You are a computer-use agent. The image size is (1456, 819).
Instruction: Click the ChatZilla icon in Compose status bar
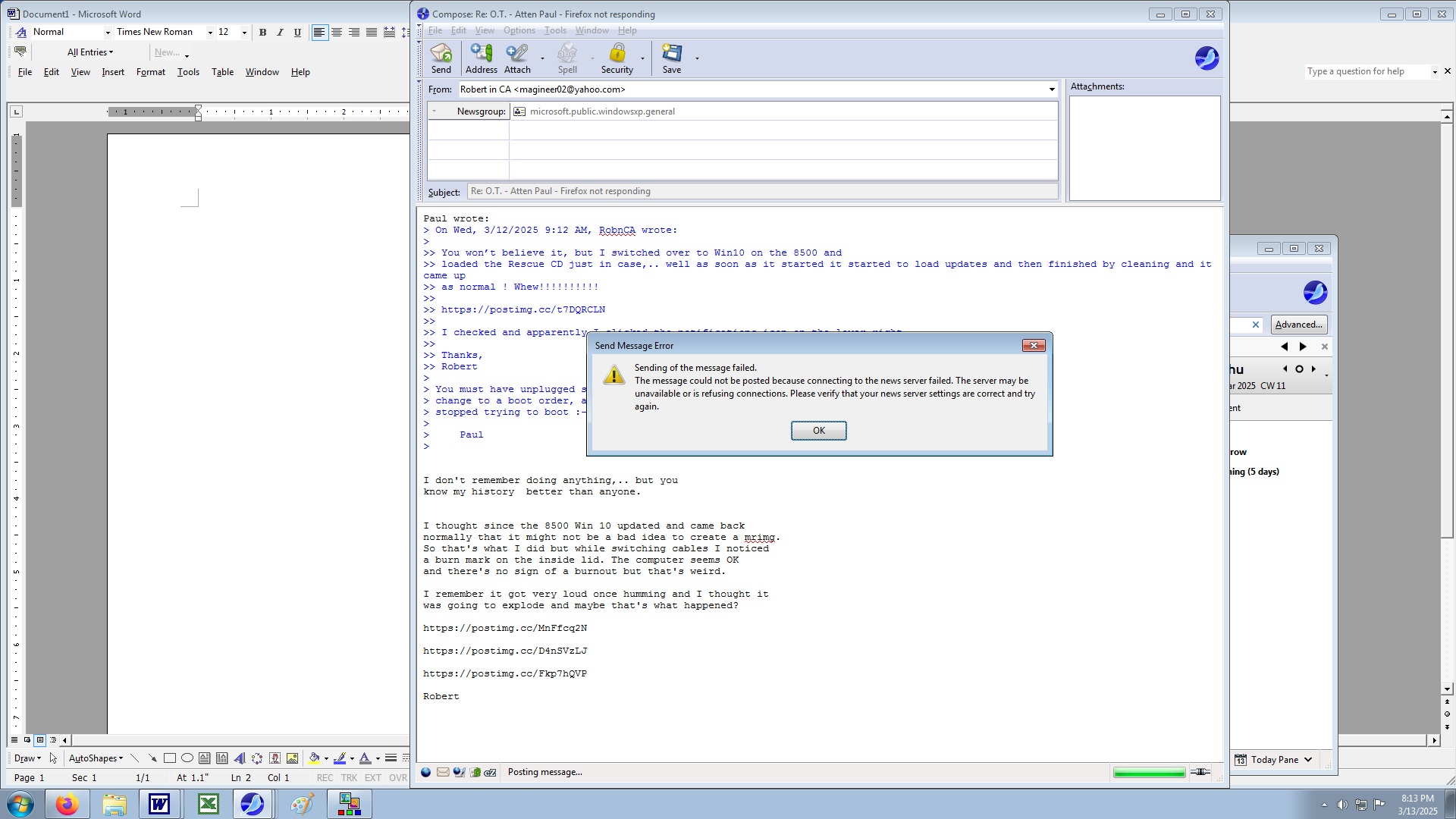(491, 772)
